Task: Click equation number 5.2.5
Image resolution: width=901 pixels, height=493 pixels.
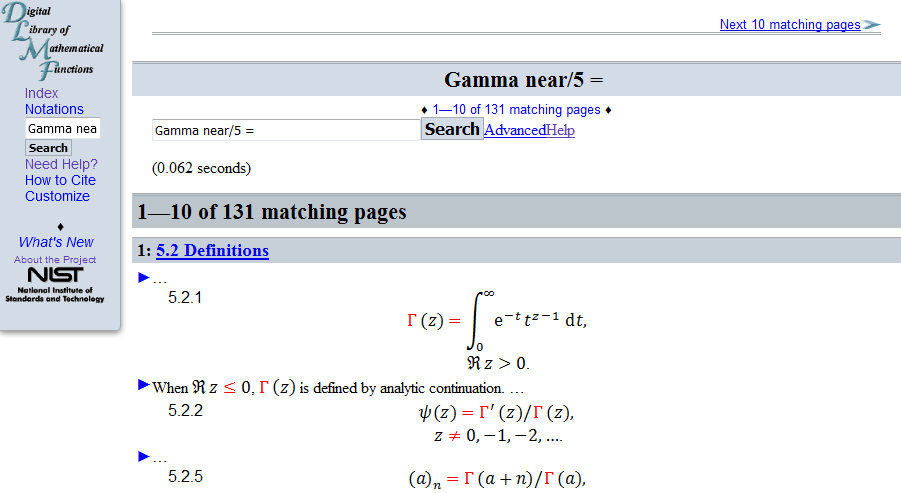Action: pos(185,476)
